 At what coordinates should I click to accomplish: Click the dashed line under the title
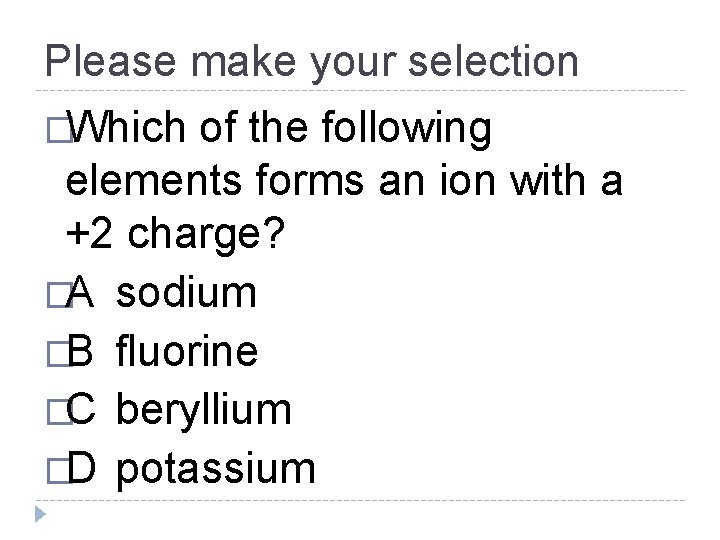click(x=360, y=91)
